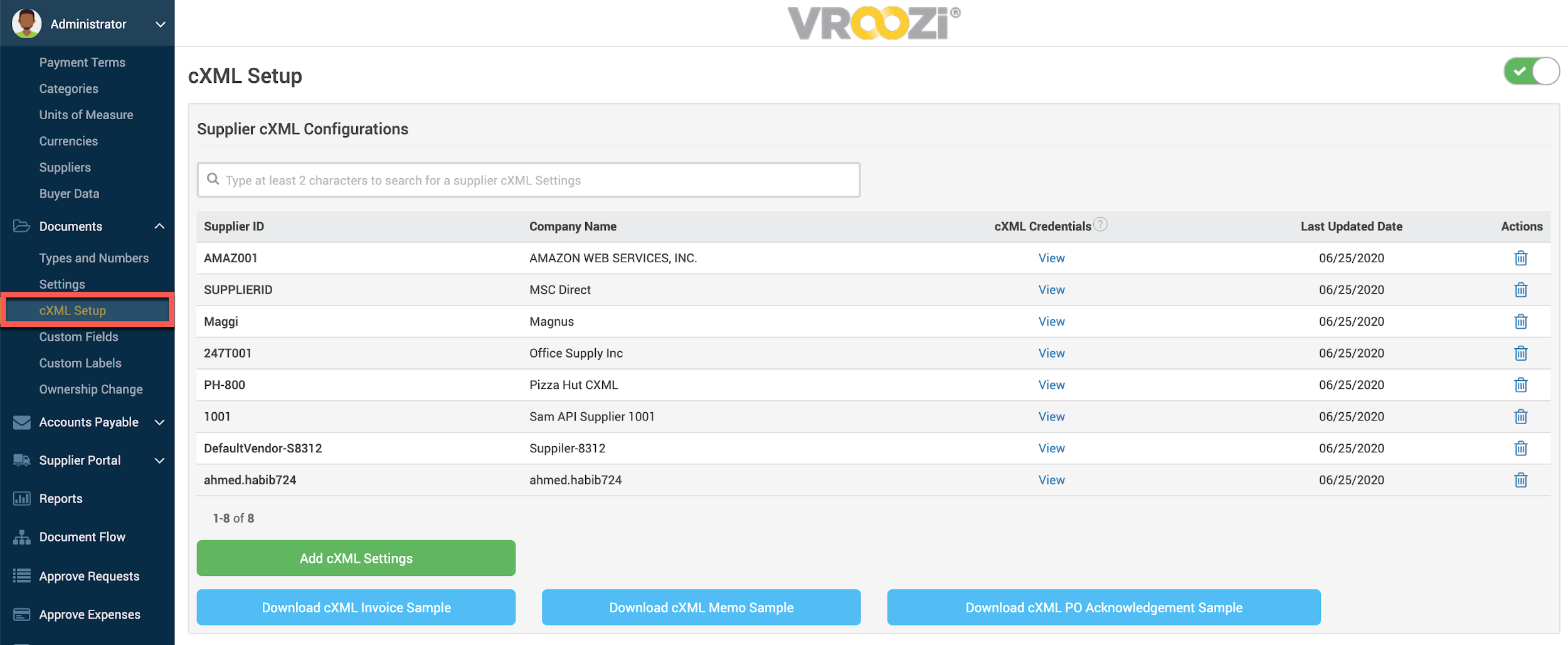Download cXML Memo Sample

[701, 607]
